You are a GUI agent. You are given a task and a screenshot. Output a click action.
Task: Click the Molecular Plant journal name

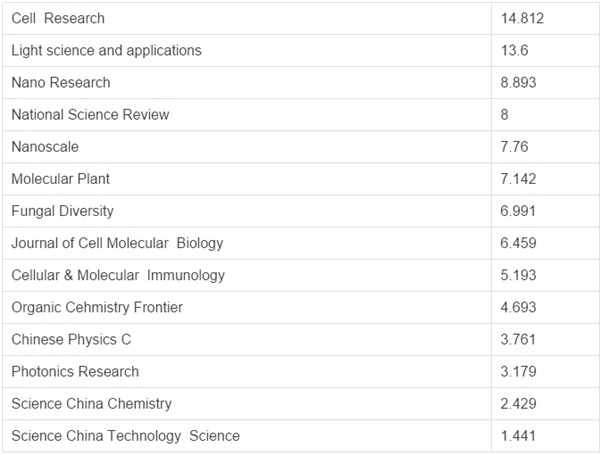tap(60, 179)
